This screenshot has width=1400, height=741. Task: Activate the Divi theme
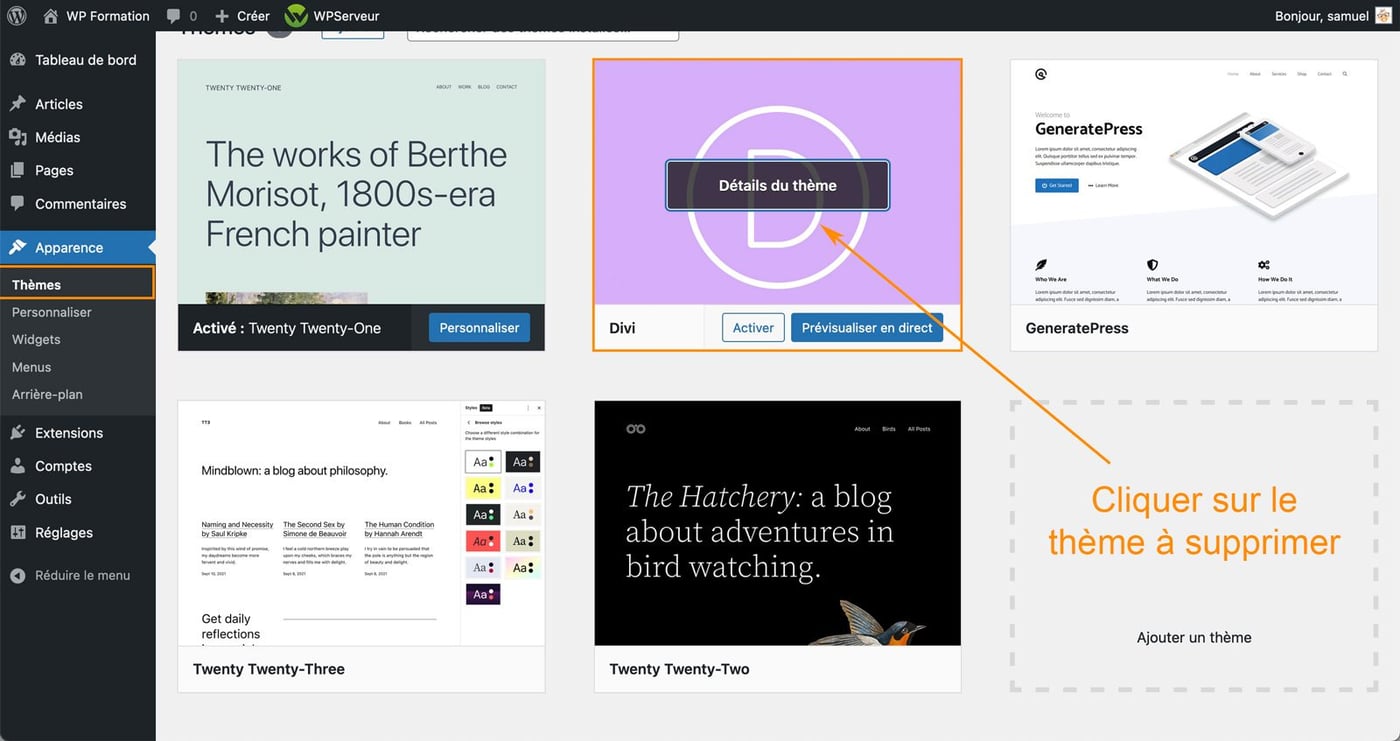752,327
